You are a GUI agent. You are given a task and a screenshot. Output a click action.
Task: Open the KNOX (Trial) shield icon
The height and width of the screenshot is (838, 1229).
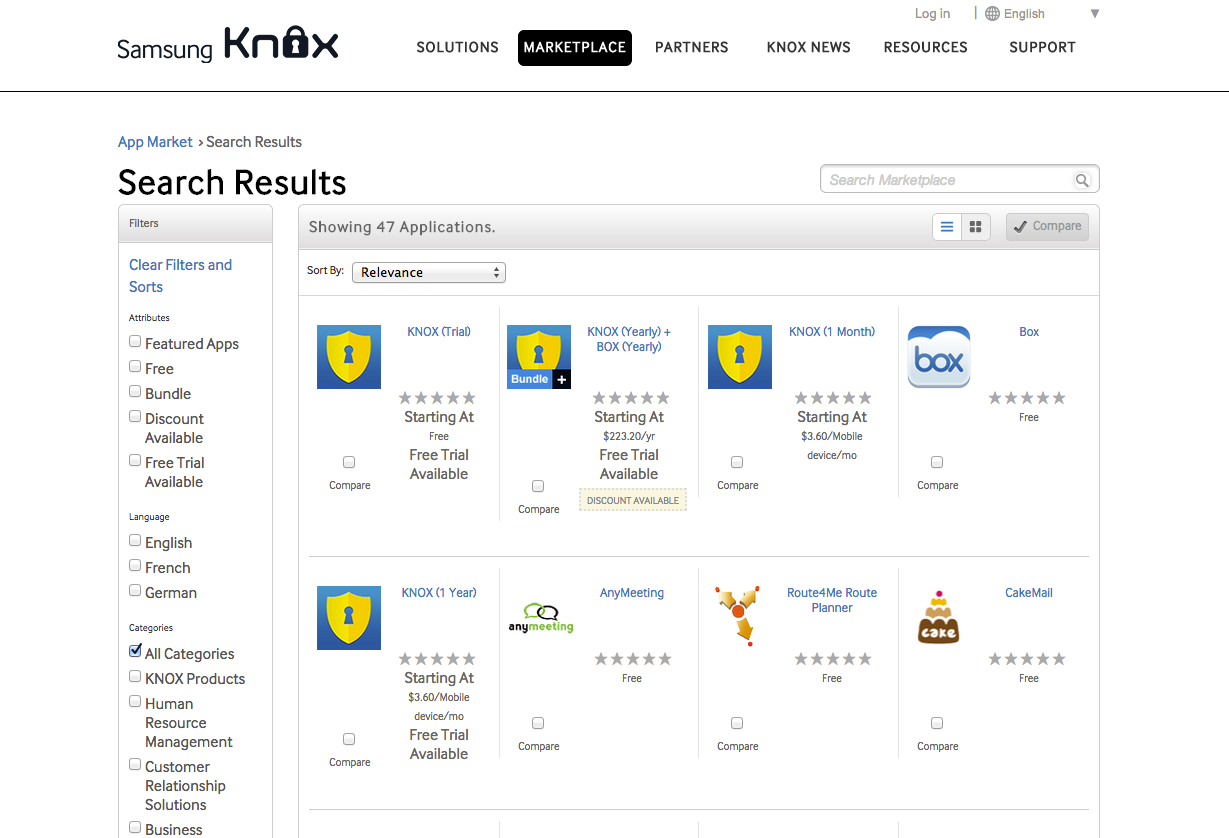(349, 357)
